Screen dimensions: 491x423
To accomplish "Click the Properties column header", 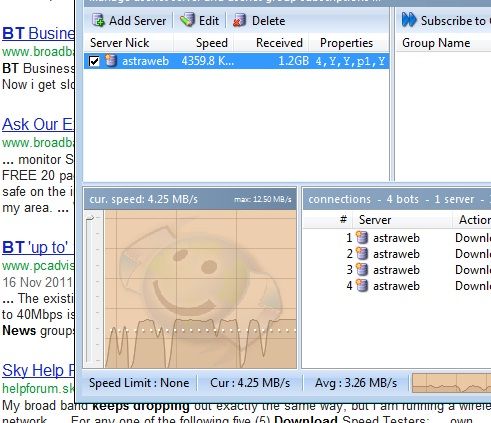I will (x=348, y=43).
